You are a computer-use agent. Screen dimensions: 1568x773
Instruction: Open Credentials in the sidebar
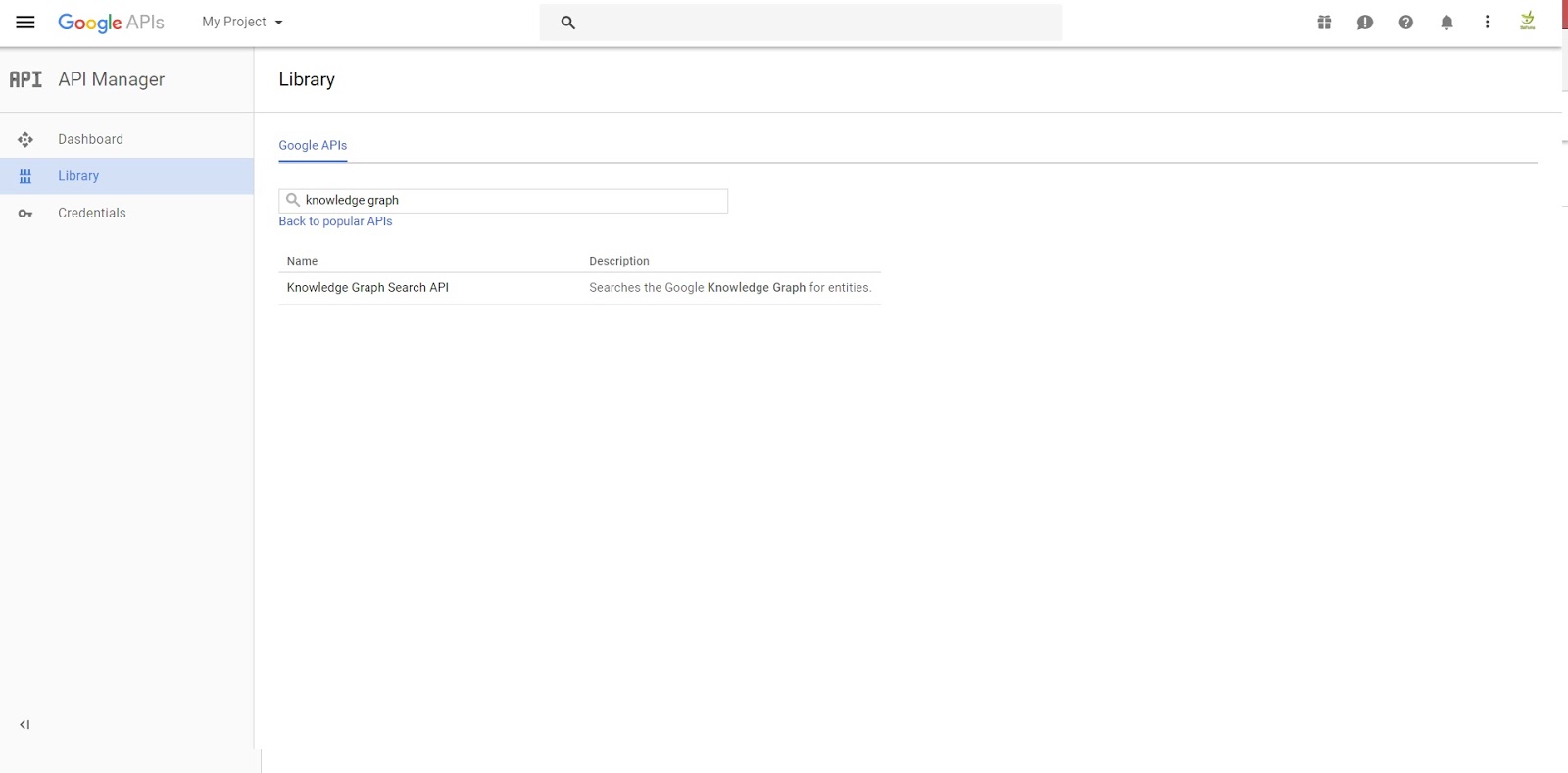[126, 213]
